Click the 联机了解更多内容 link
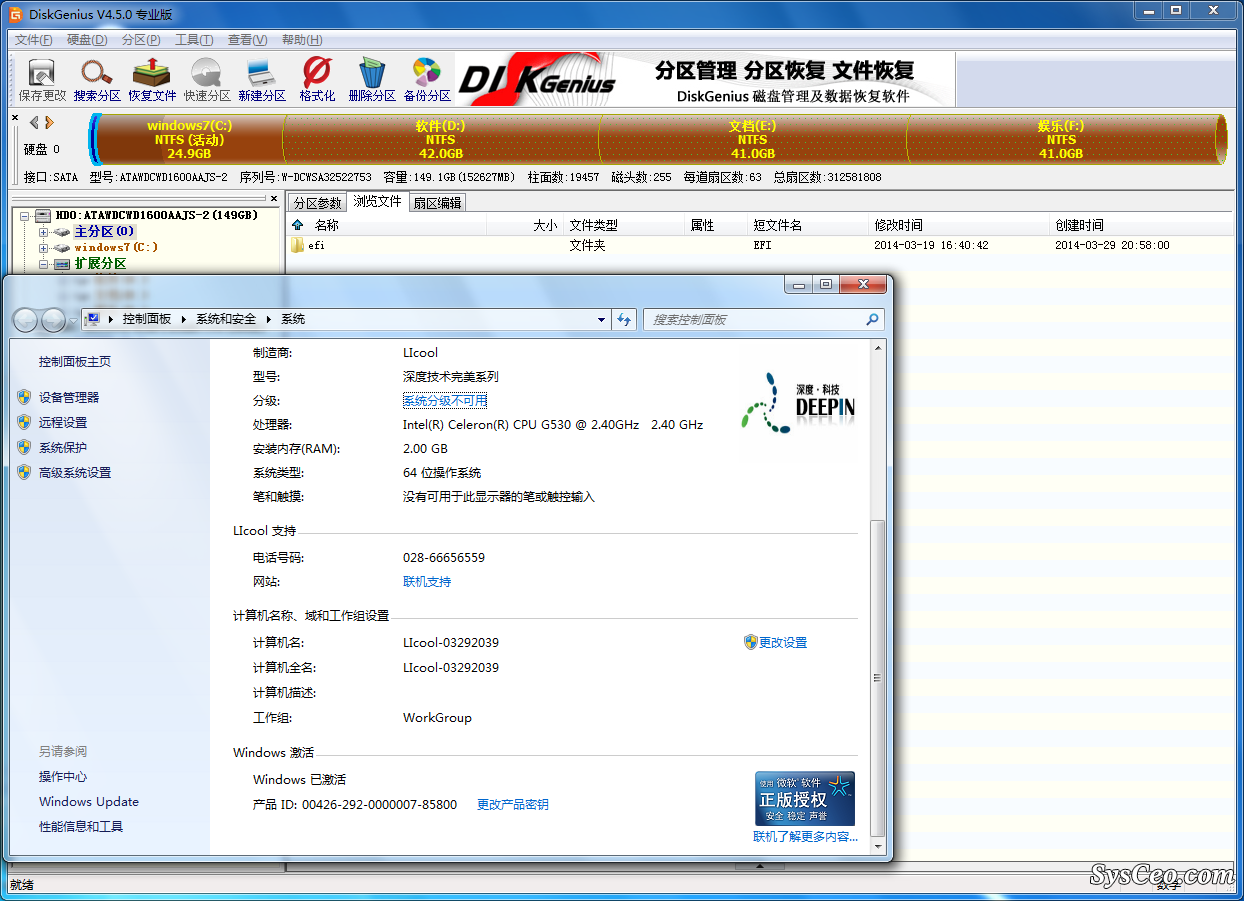This screenshot has height=901, width=1244. pos(805,837)
